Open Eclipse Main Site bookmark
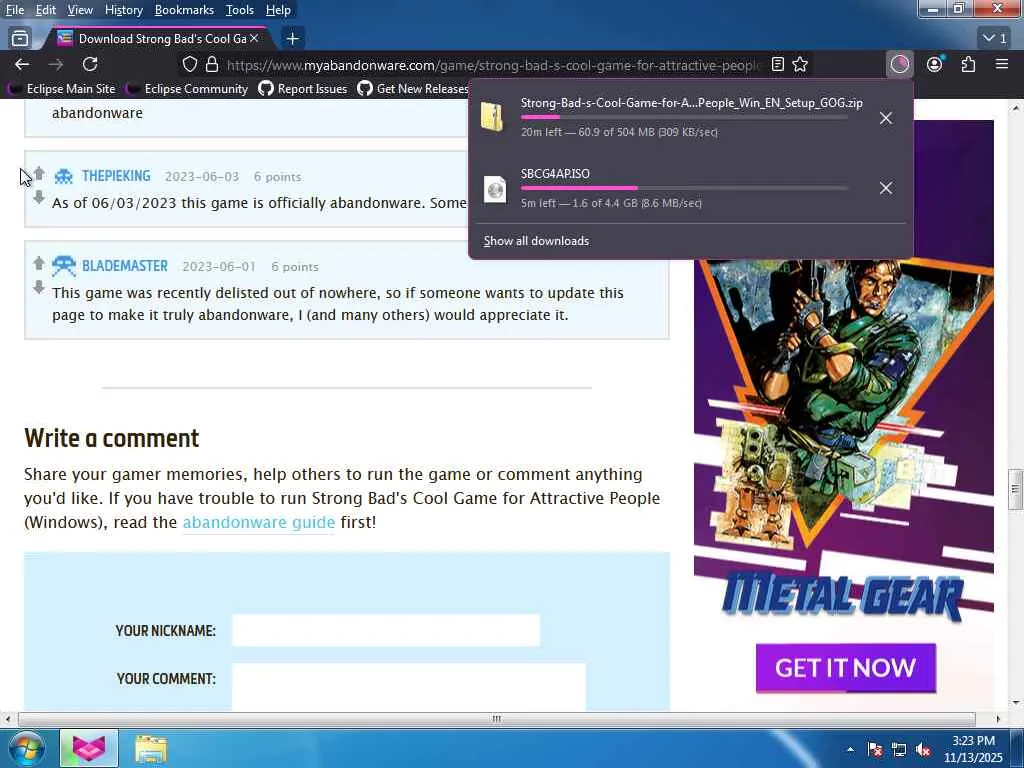Image resolution: width=1024 pixels, height=768 pixels. pyautogui.click(x=61, y=88)
